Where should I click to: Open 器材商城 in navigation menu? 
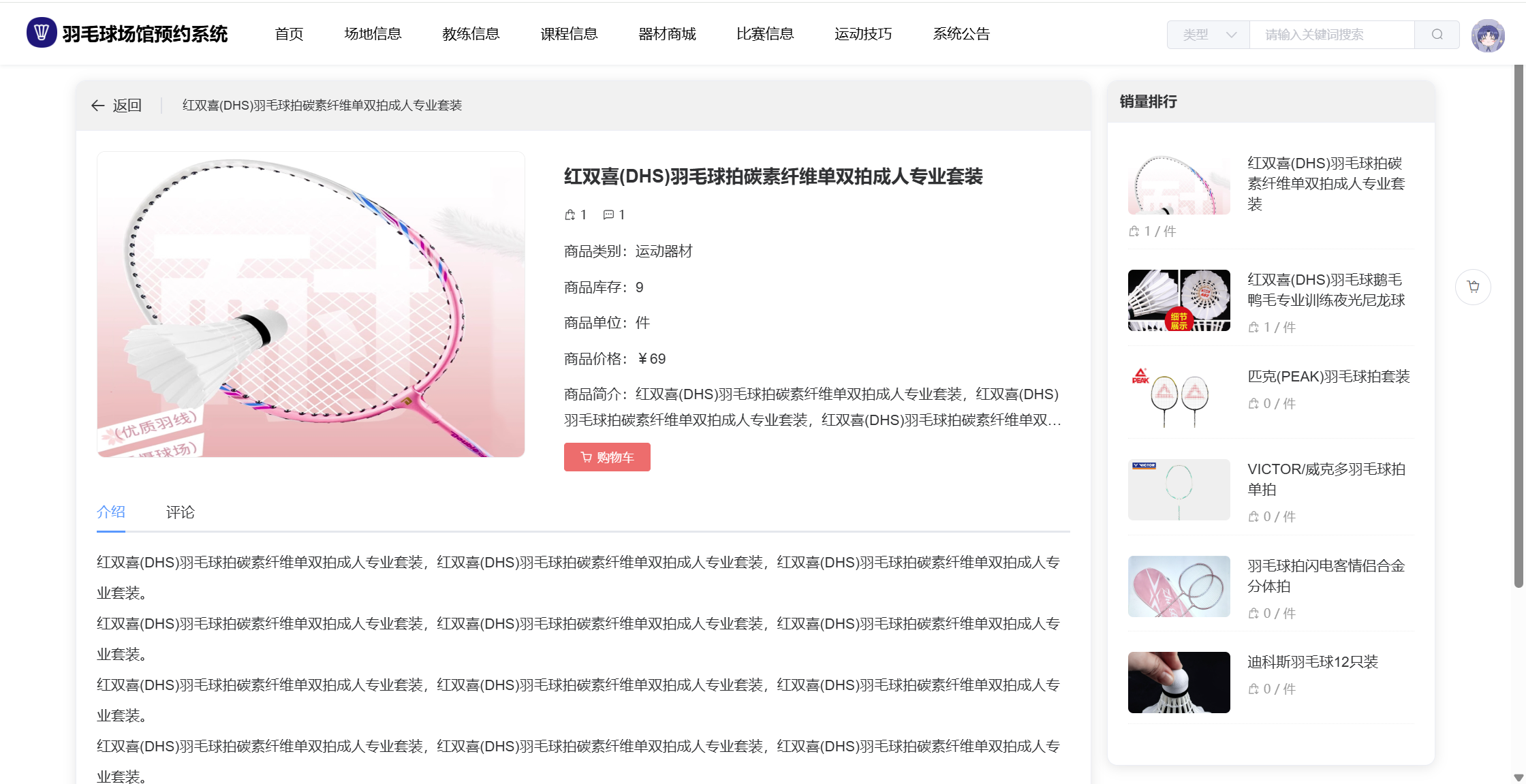tap(666, 34)
